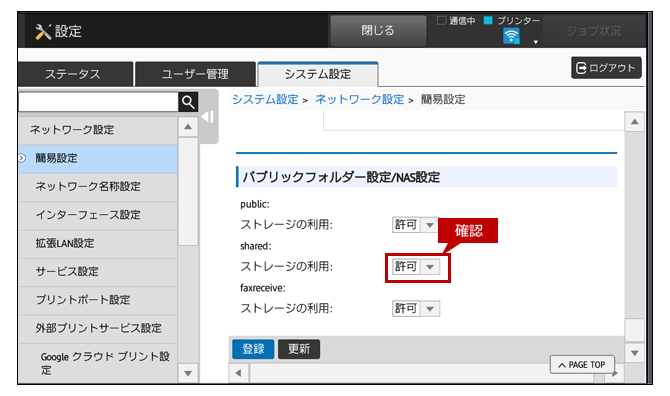
Task: Toggle the プリンター indicator box
Action: tap(488, 20)
